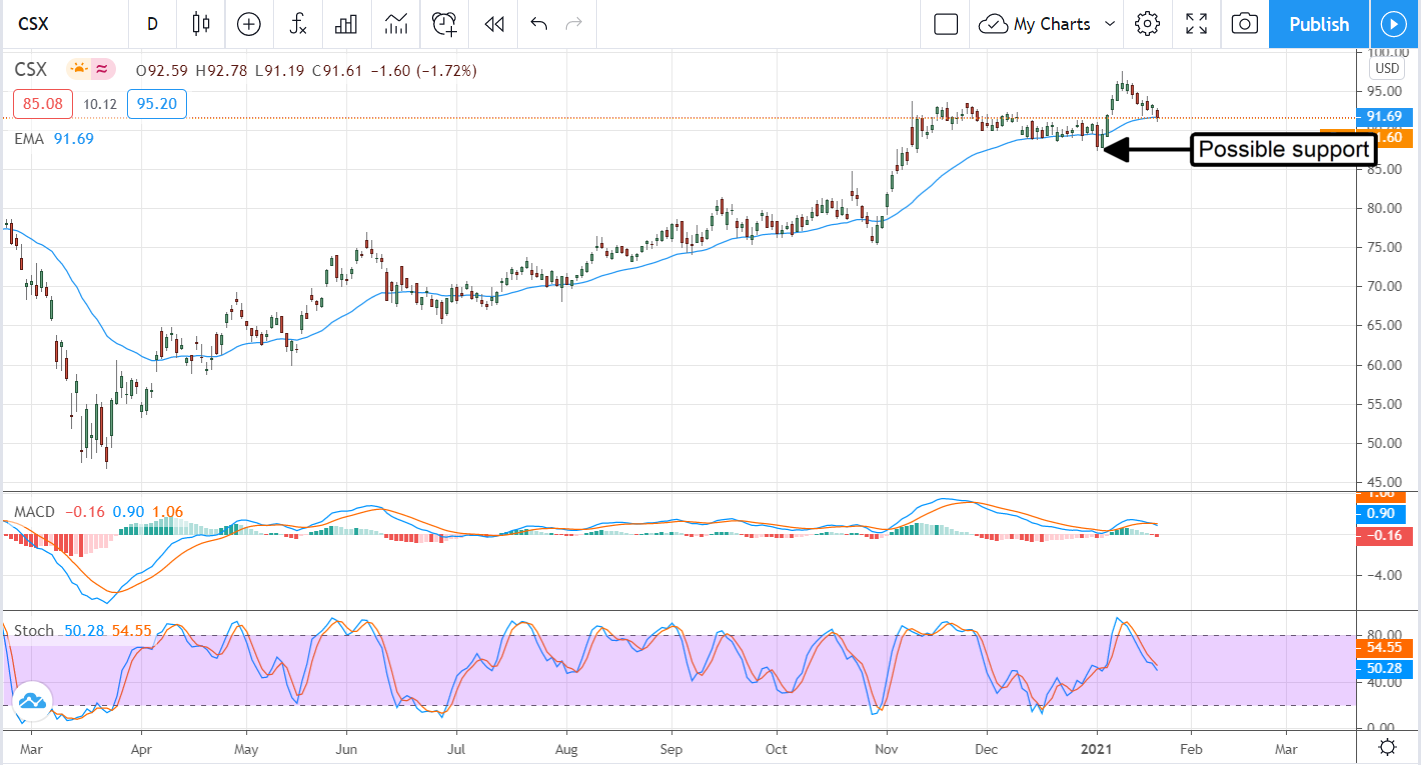Expand the My Charts dropdown
The image size is (1421, 765).
pos(1047,24)
